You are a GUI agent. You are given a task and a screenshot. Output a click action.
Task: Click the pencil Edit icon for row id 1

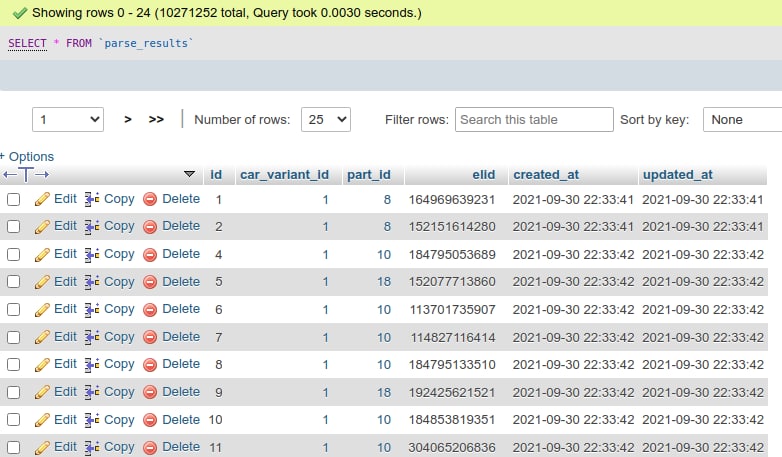[42, 199]
